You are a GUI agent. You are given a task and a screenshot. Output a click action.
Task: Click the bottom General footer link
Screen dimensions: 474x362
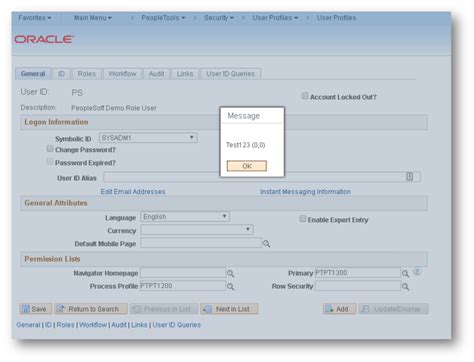pos(28,325)
